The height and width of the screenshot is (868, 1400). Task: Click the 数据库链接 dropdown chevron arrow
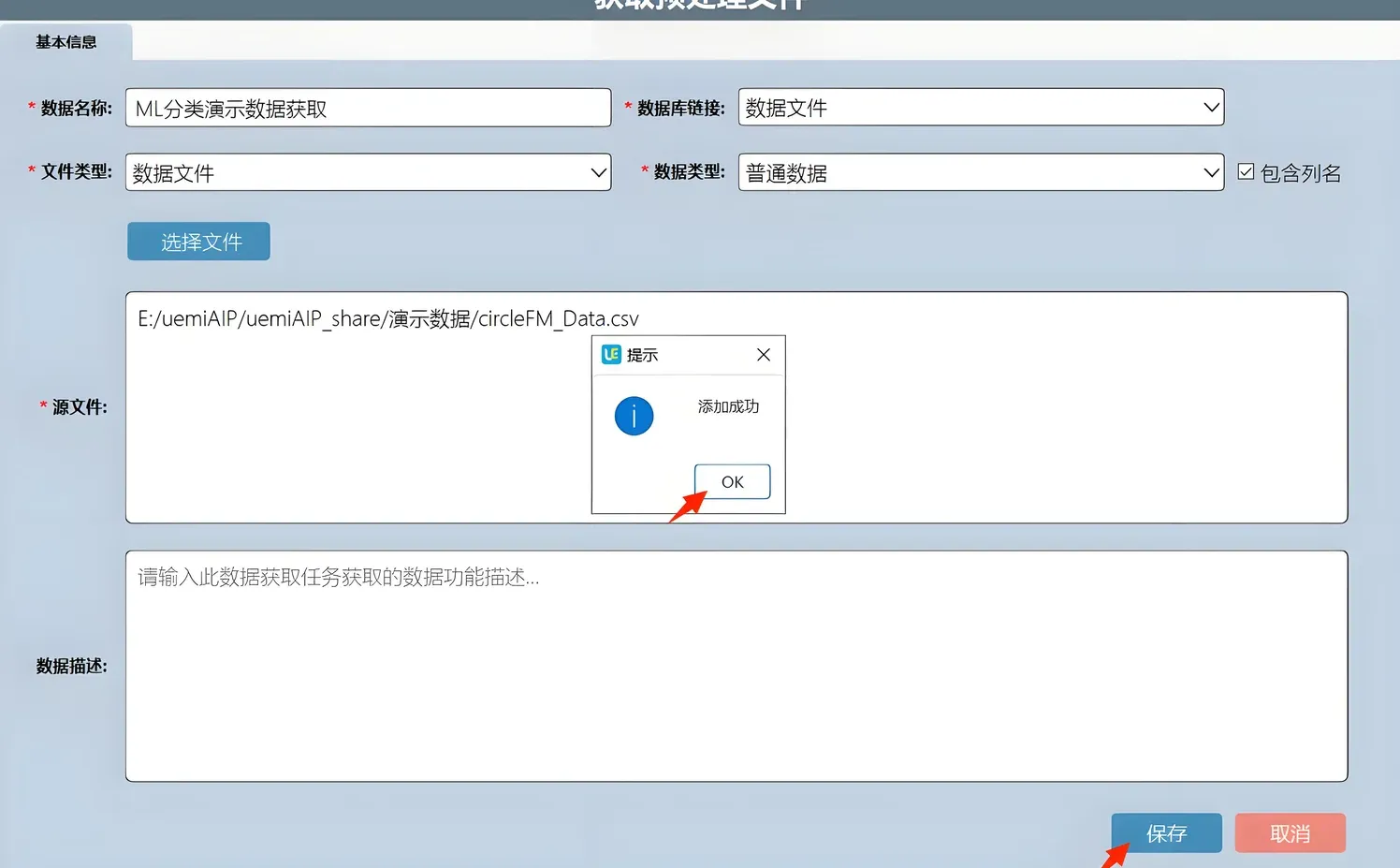[x=1212, y=107]
